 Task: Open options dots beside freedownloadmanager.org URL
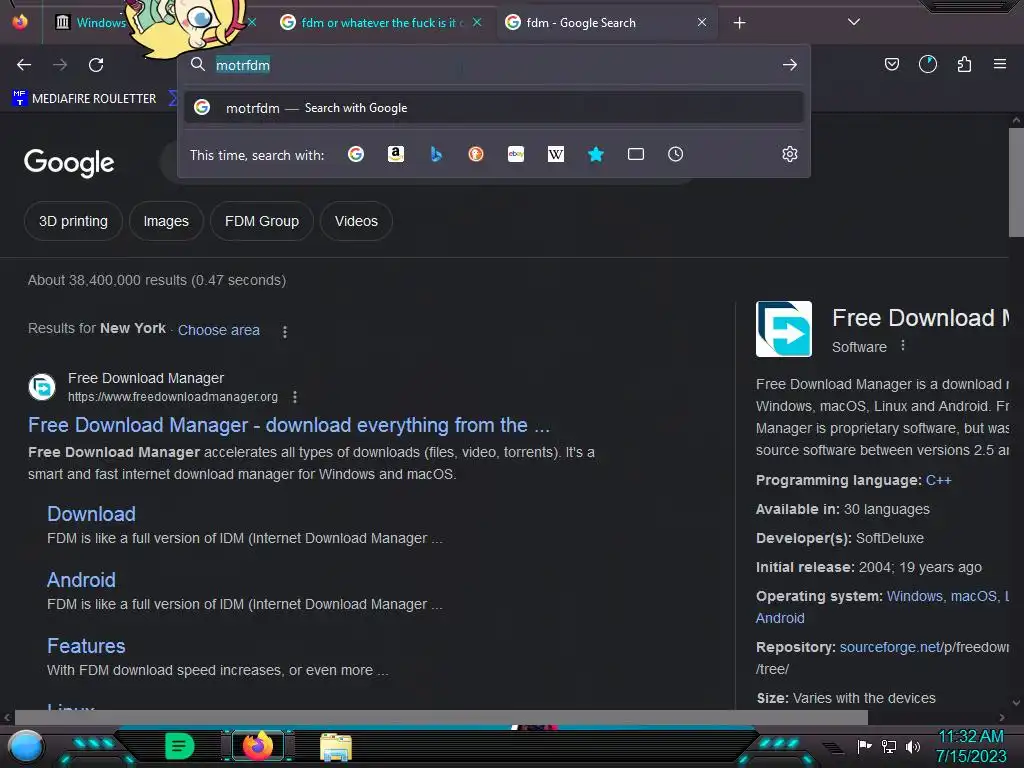295,397
